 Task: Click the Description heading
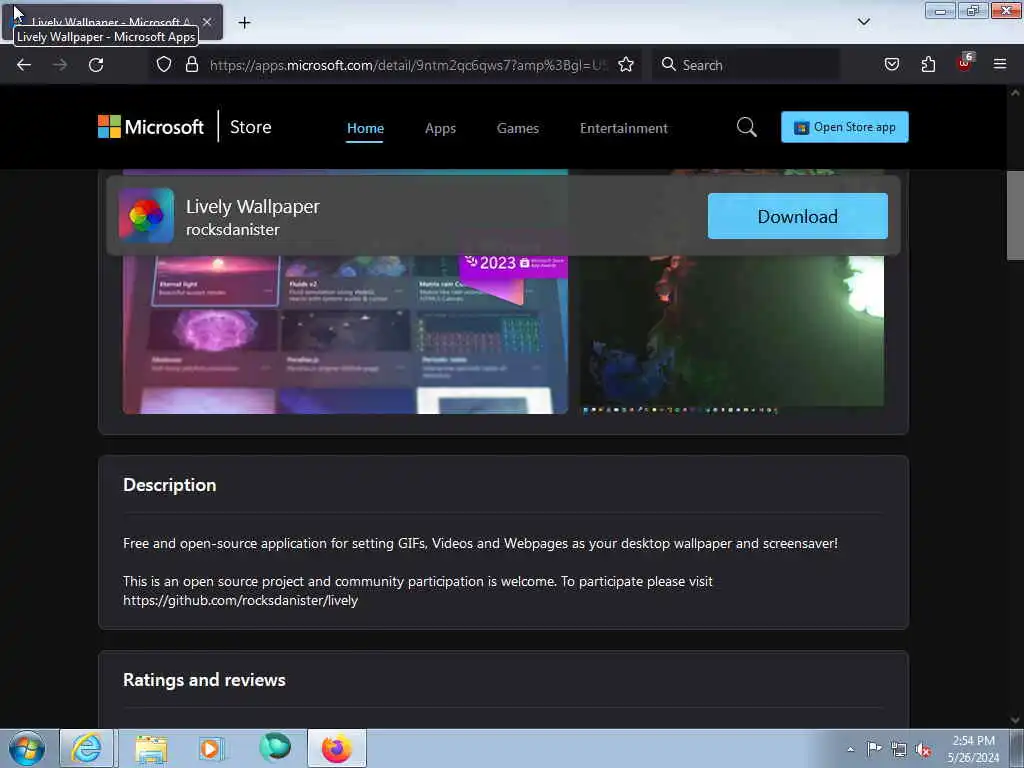(x=169, y=485)
